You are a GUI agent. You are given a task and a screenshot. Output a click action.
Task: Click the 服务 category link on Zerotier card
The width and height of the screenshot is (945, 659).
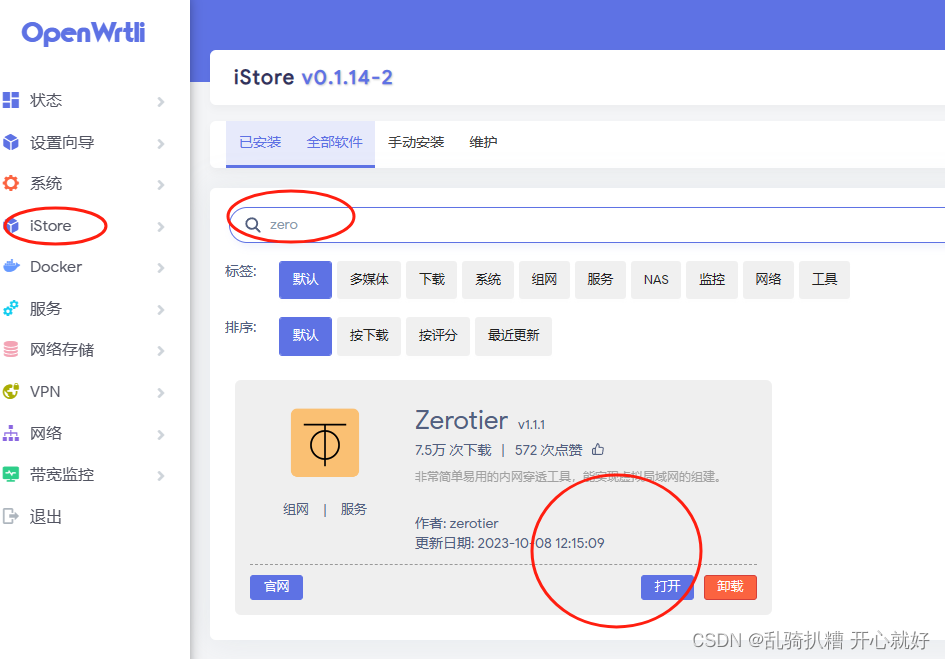[x=353, y=509]
